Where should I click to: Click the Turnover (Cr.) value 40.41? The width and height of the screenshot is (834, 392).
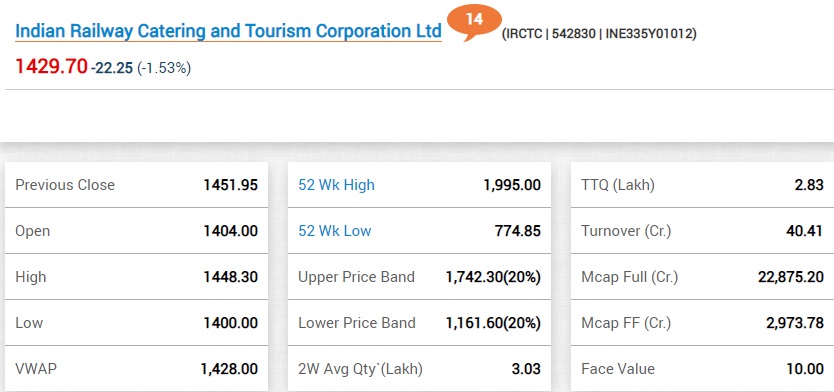tap(805, 231)
